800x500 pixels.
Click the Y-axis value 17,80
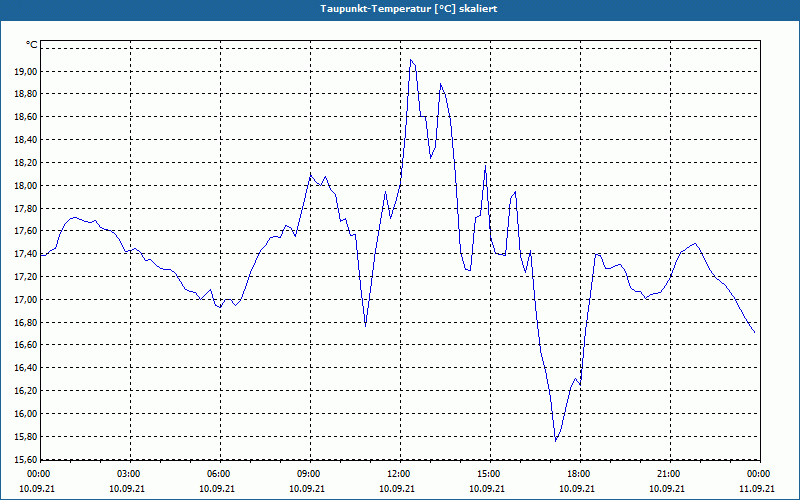pyautogui.click(x=27, y=208)
